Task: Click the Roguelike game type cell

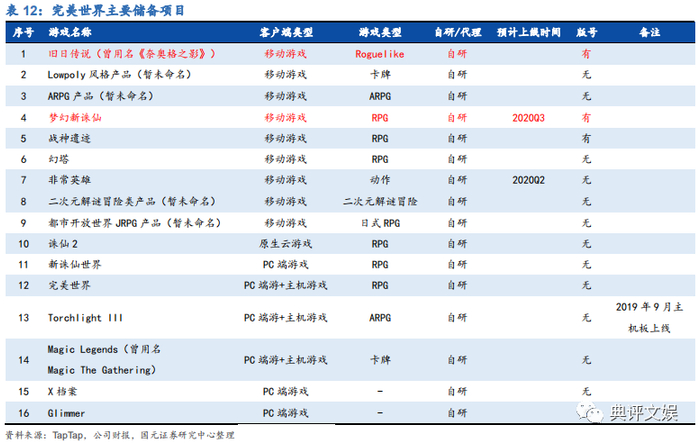Action: coord(380,54)
